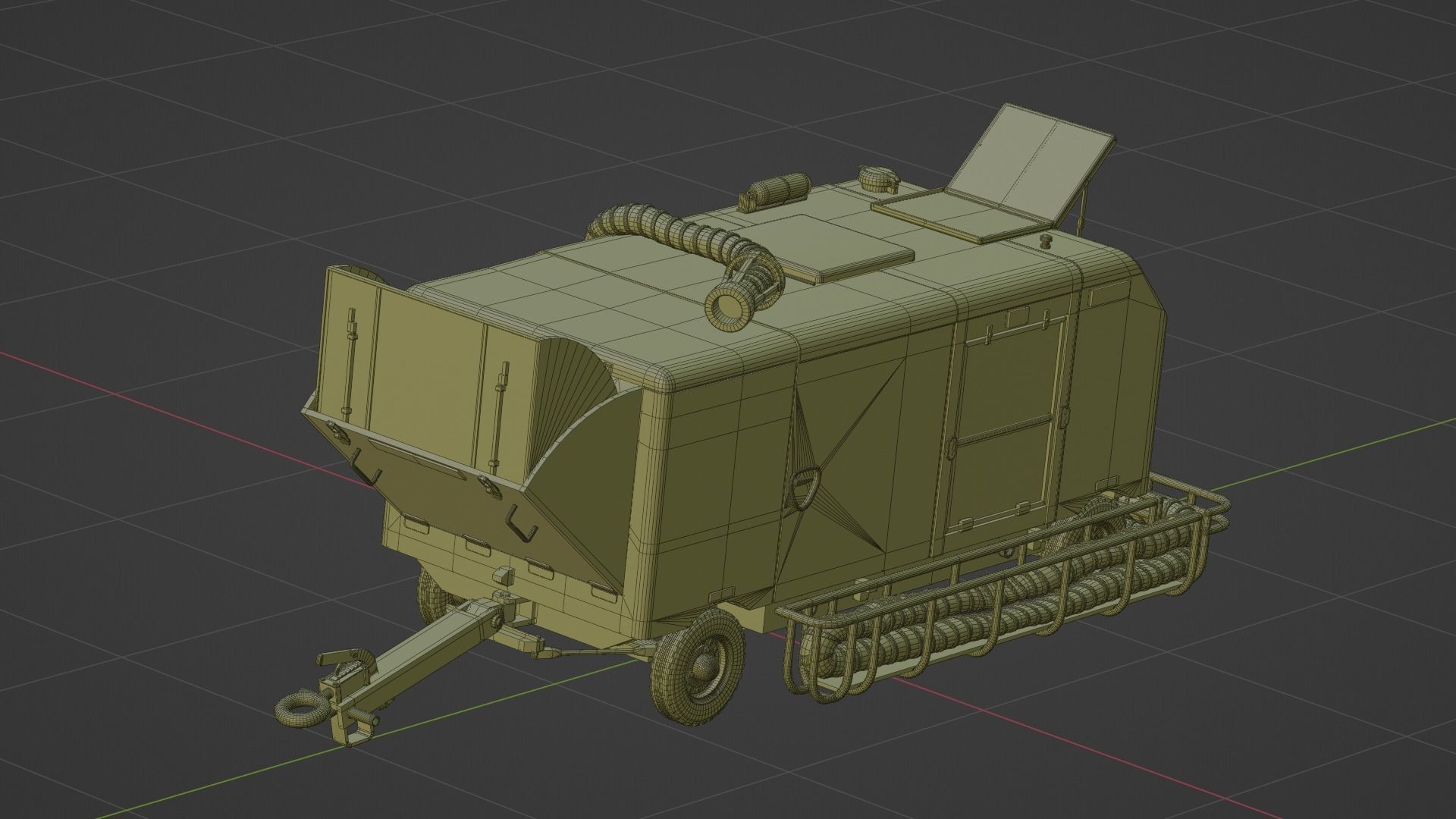Select the round filler cap on the roof

pyautogui.click(x=878, y=179)
